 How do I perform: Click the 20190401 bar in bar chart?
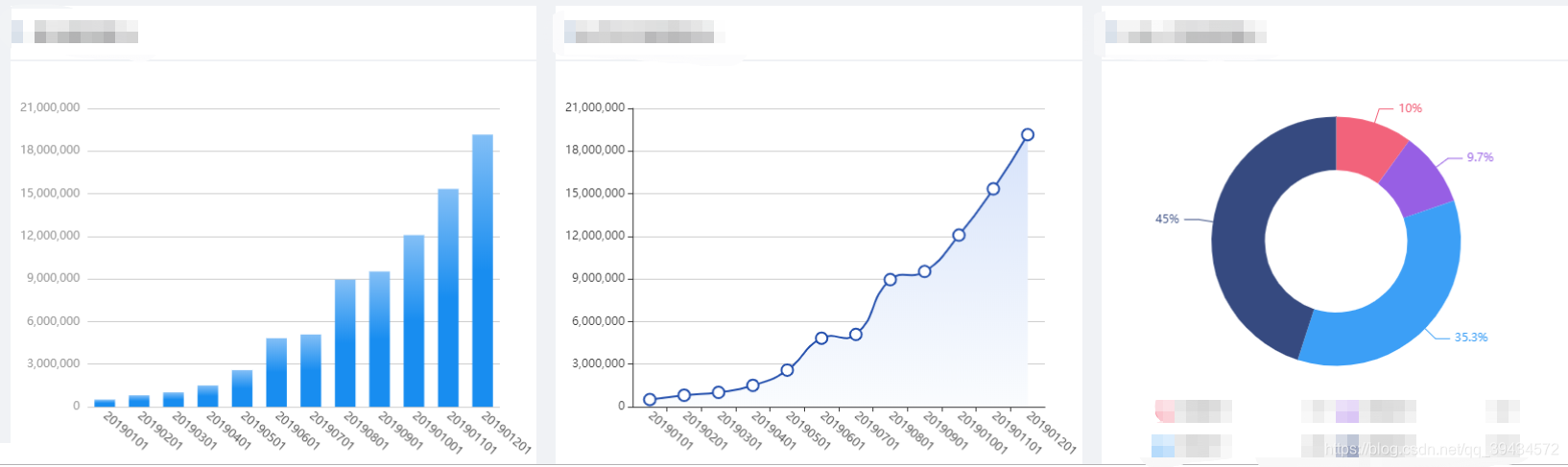point(207,396)
